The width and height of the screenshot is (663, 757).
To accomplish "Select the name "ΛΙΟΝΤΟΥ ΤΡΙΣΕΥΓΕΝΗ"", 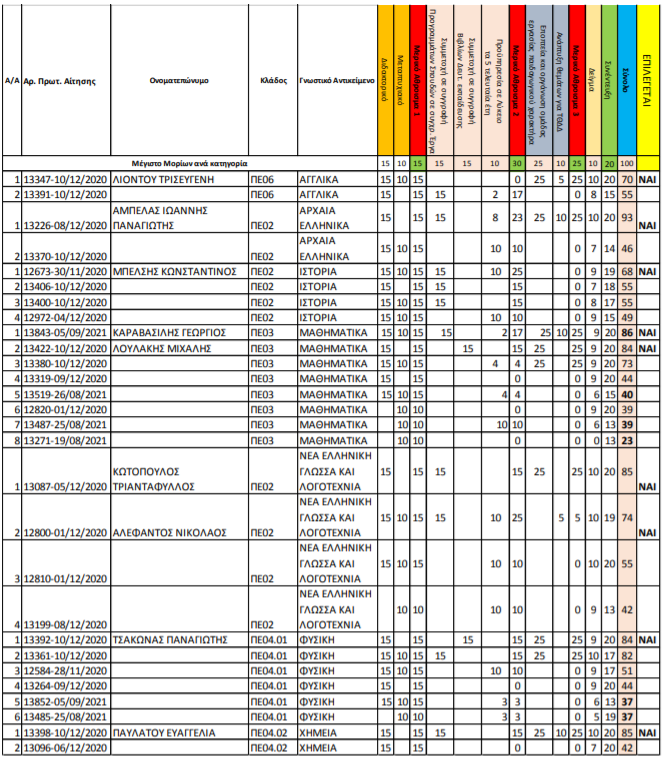I will pyautogui.click(x=163, y=180).
